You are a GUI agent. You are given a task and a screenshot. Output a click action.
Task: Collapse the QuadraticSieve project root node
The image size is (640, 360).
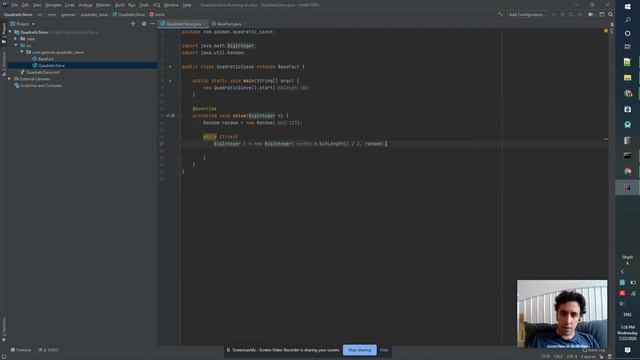[10, 32]
